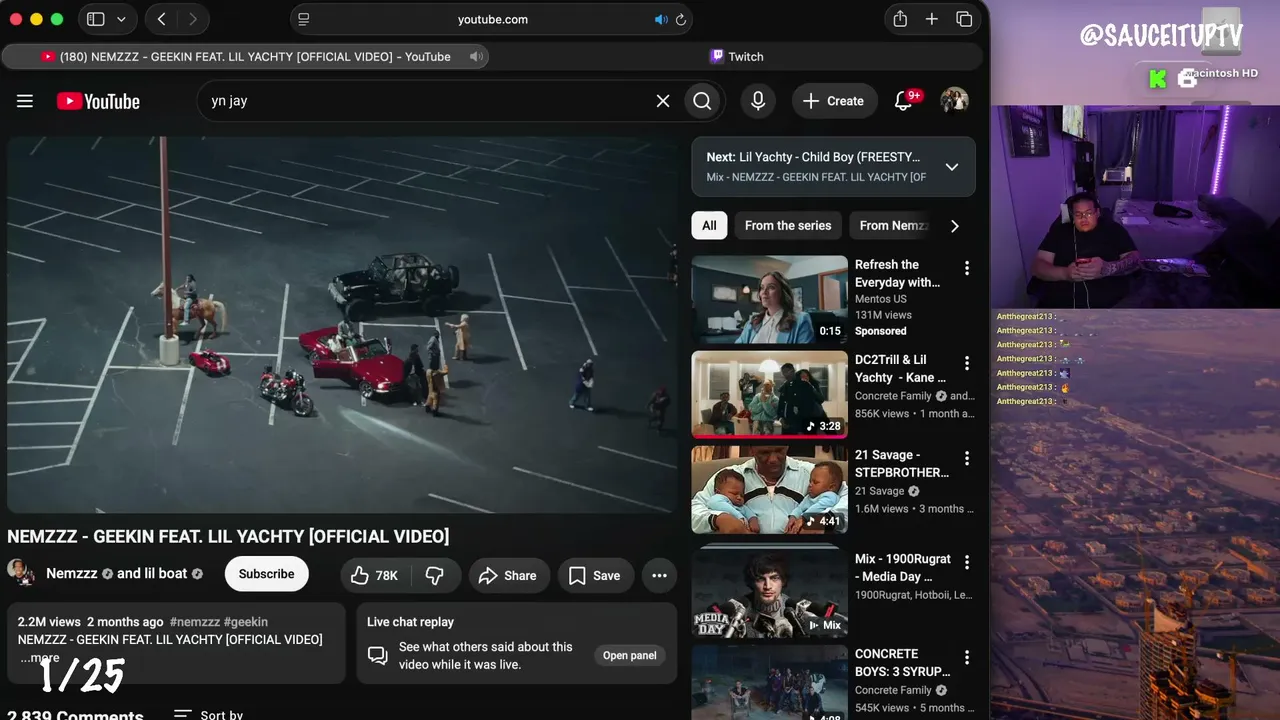Show Safari tab overview

(x=964, y=19)
